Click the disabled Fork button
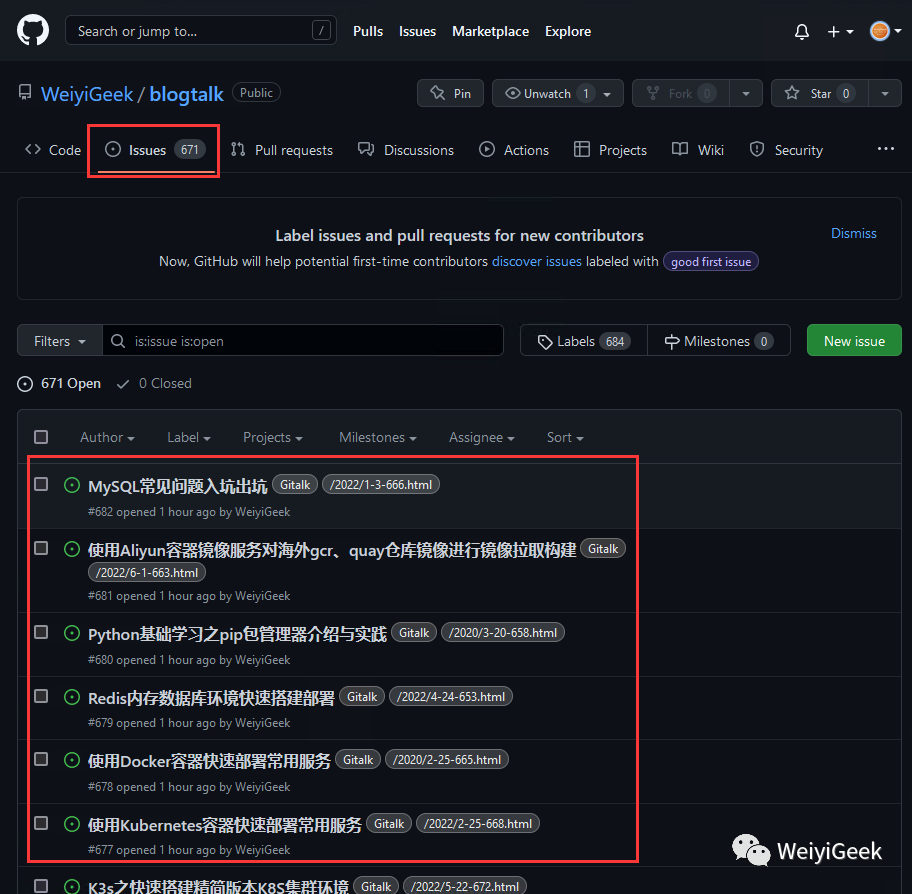Viewport: 912px width, 894px height. (x=681, y=93)
